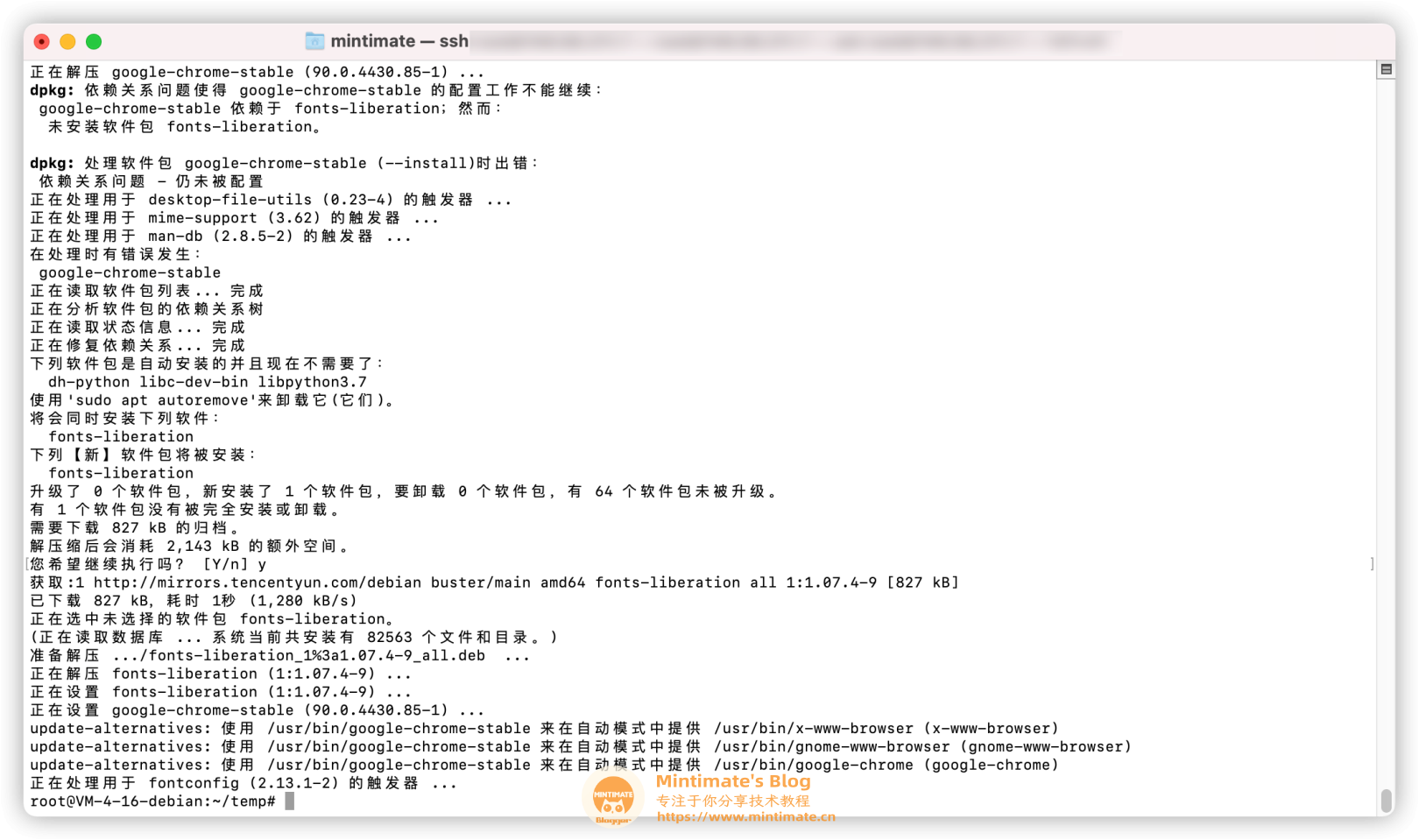
Task: Minimize the terminal window with yellow button
Action: pyautogui.click(x=67, y=41)
